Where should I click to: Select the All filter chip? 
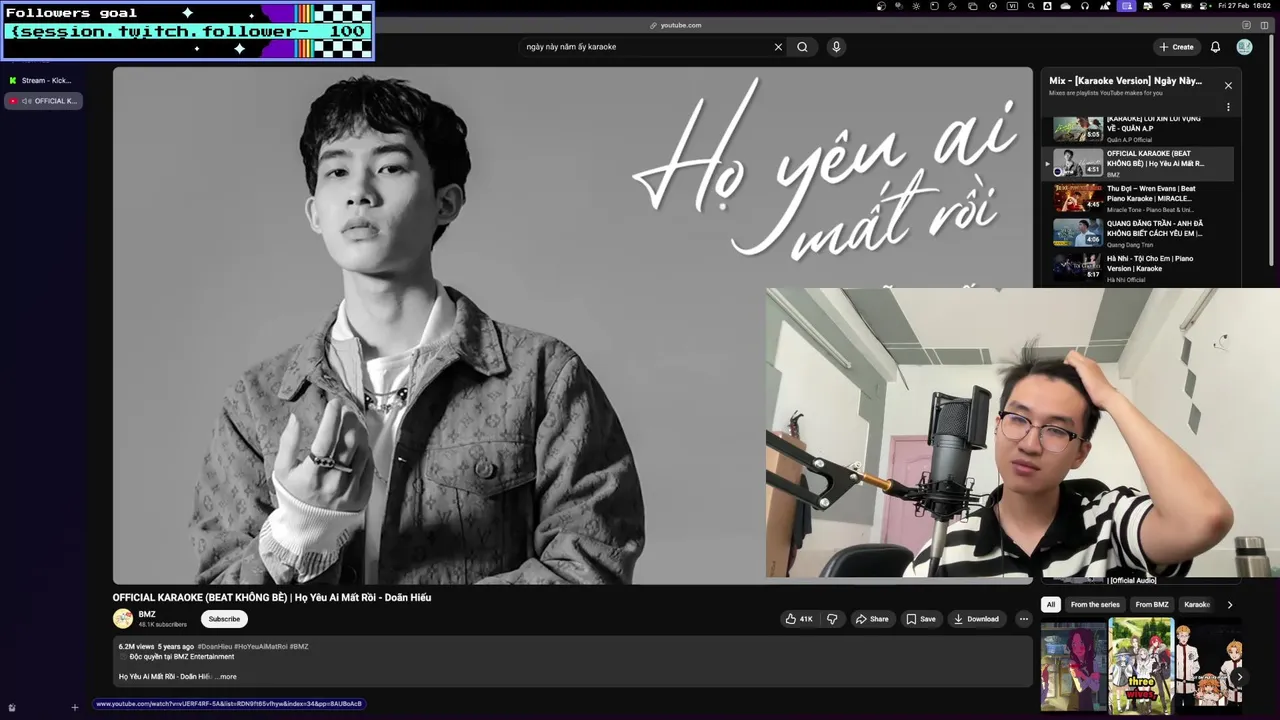pos(1050,604)
